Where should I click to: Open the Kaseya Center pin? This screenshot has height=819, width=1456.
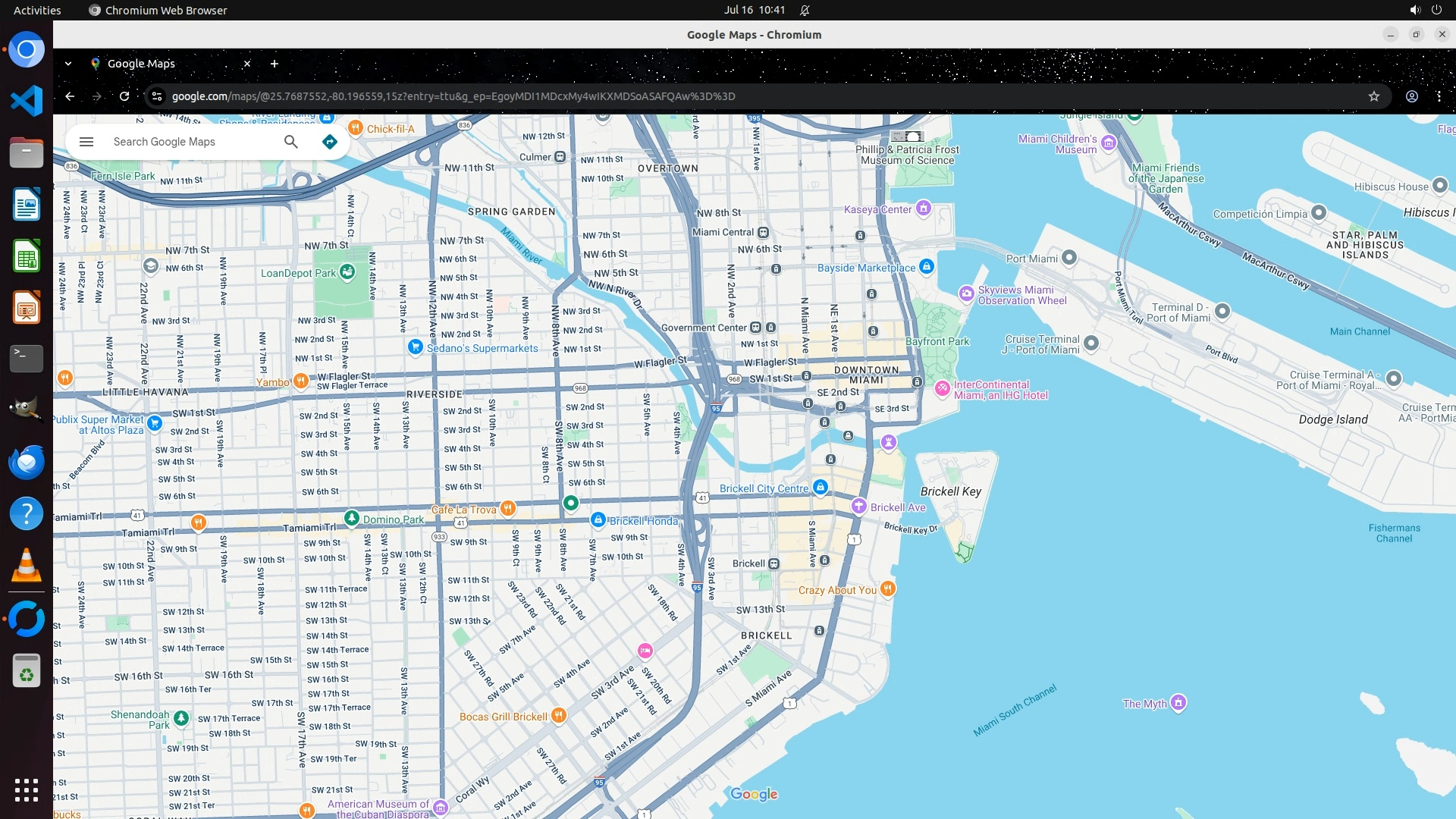(x=923, y=208)
